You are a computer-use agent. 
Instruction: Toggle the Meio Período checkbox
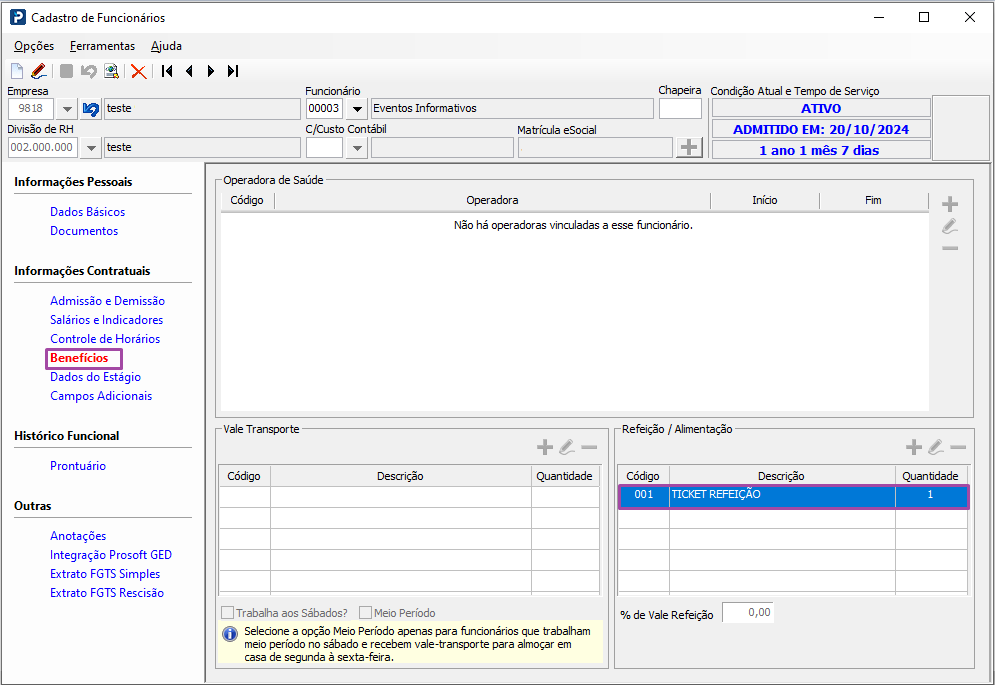pos(365,613)
